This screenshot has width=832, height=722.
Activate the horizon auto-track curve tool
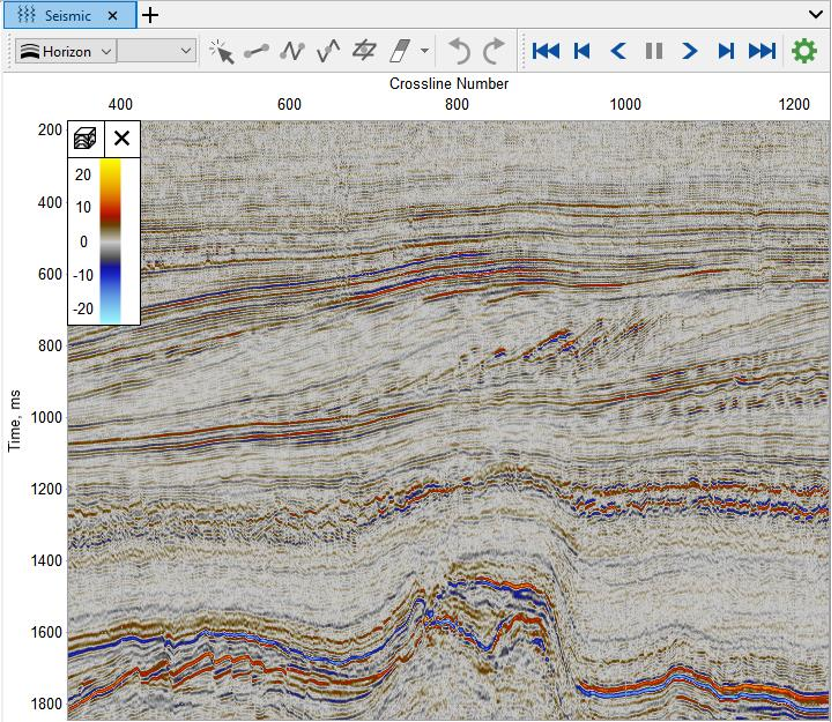coord(292,51)
